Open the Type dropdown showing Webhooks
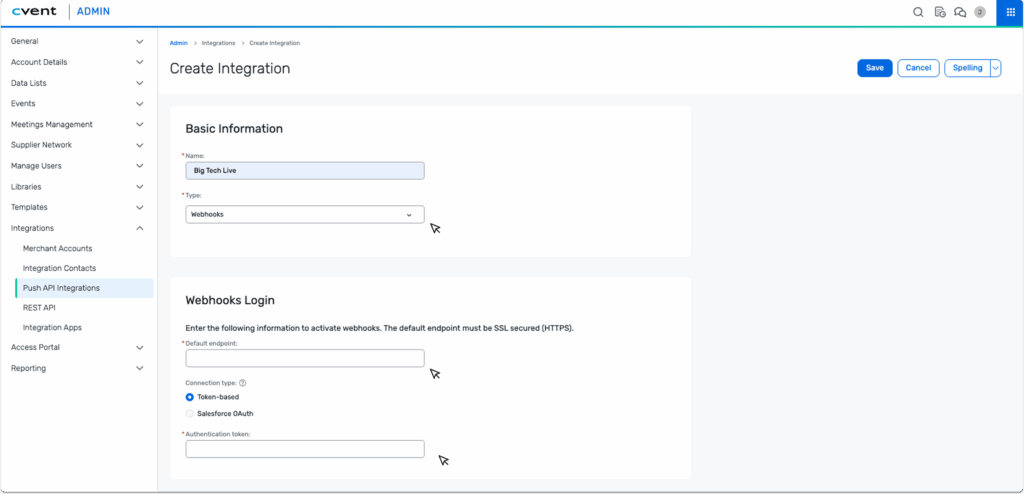Viewport: 1024px width, 494px height. (x=305, y=214)
